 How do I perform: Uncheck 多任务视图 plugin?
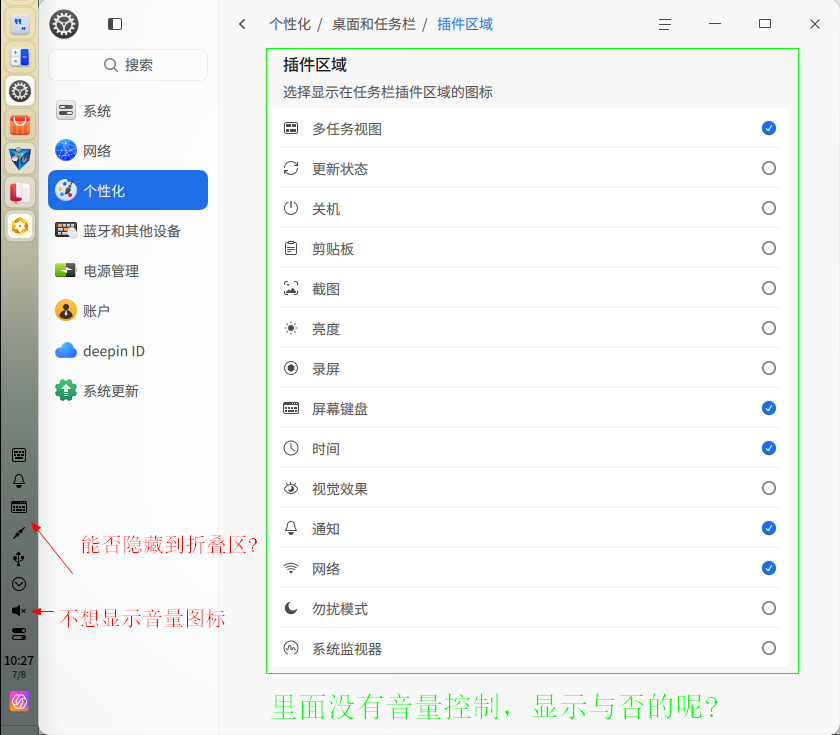click(769, 128)
